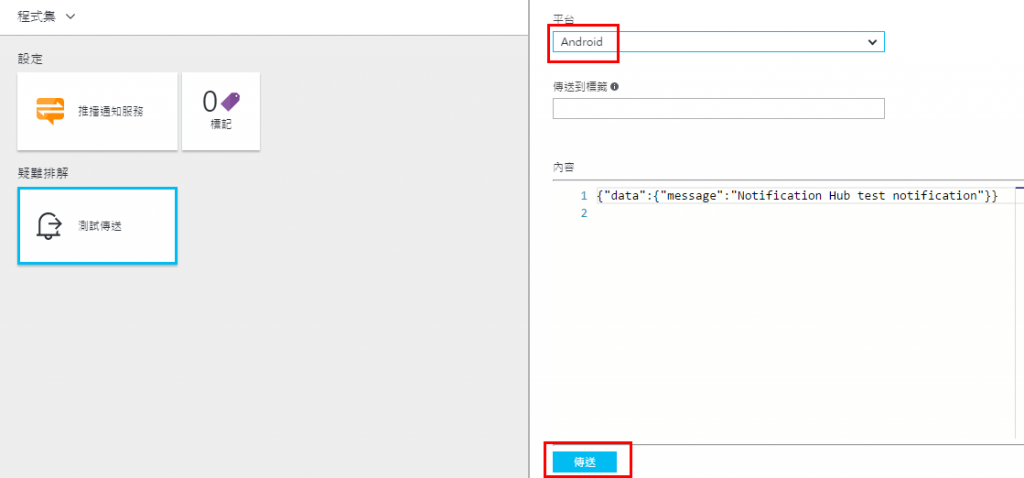This screenshot has width=1024, height=478.
Task: Open the 測試傳送 tile
Action: (97, 226)
